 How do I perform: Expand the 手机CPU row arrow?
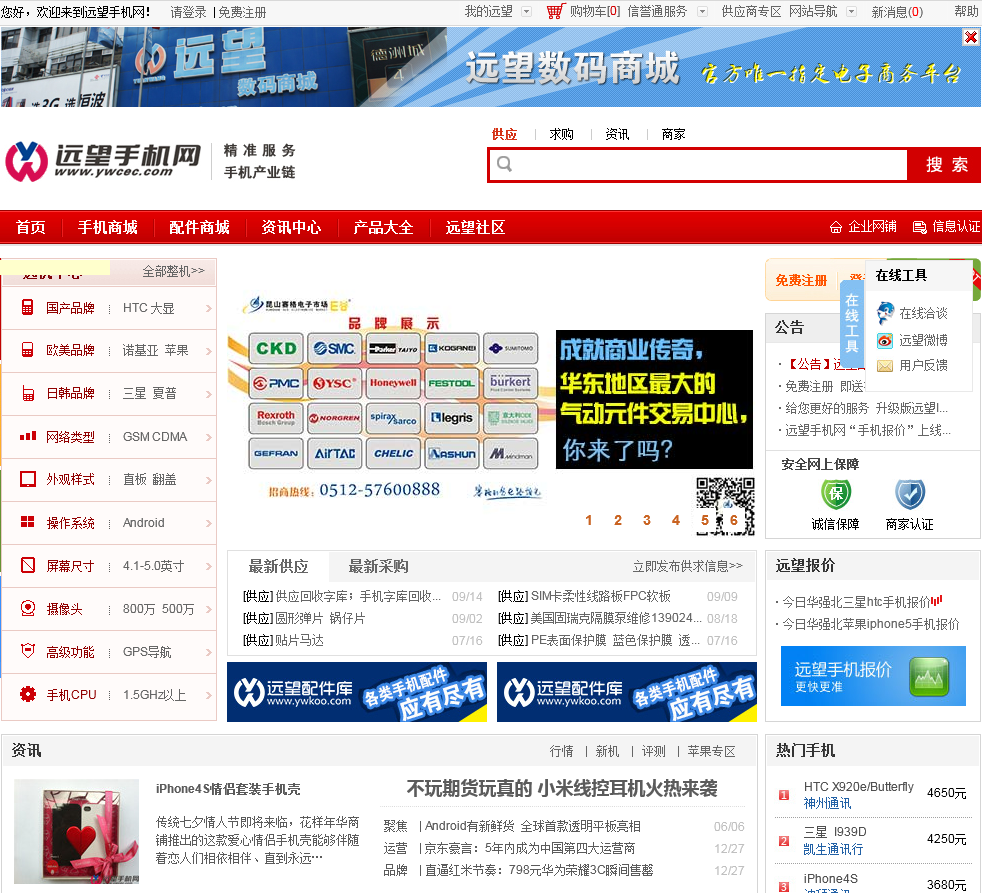point(209,695)
